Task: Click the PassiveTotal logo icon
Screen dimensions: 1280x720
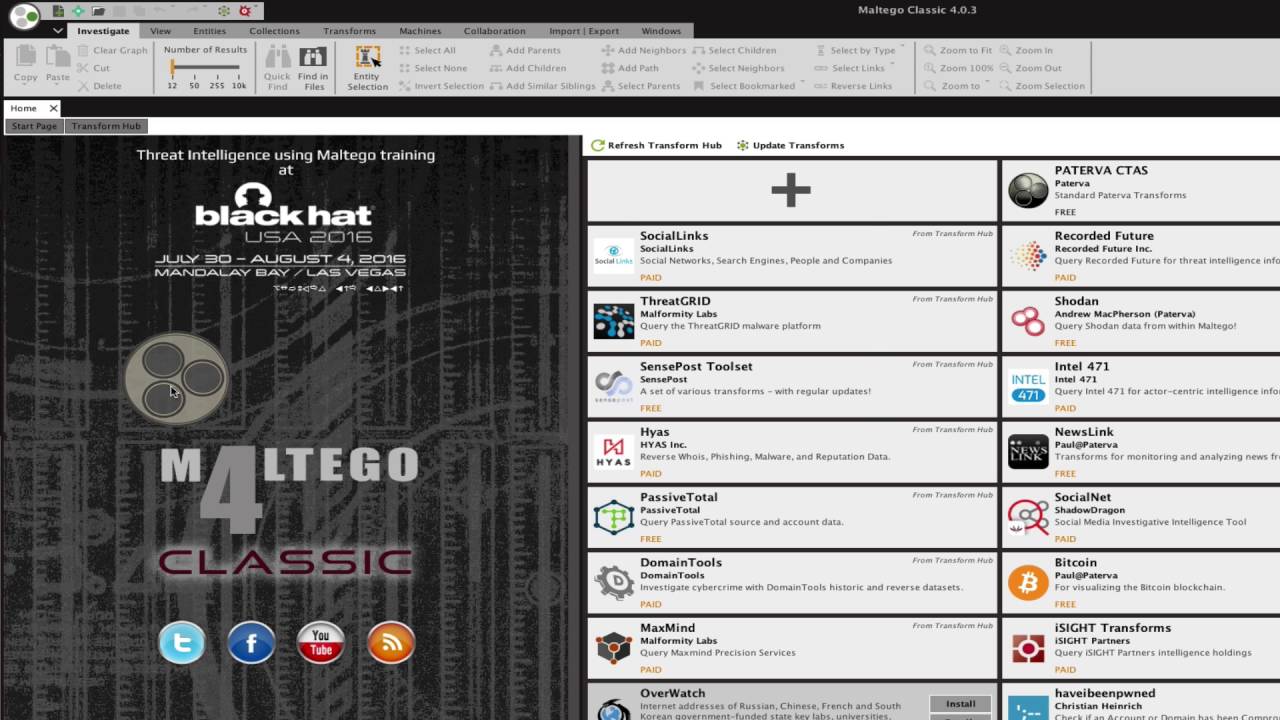Action: click(613, 517)
